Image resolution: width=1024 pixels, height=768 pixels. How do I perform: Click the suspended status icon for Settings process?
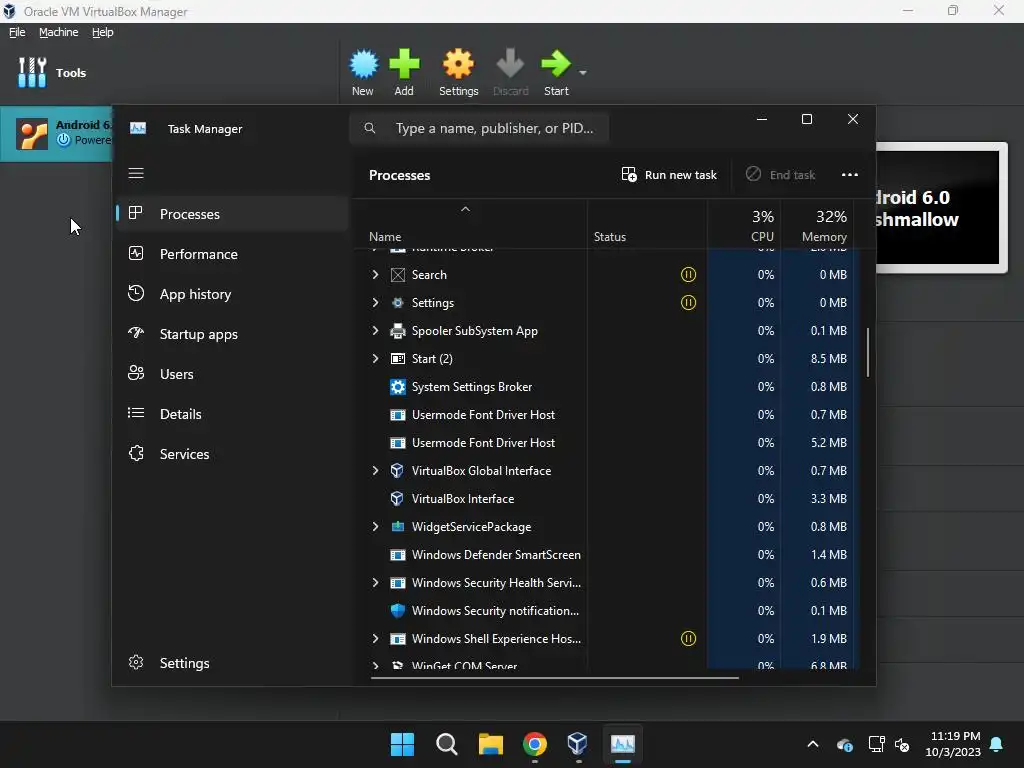tap(688, 302)
